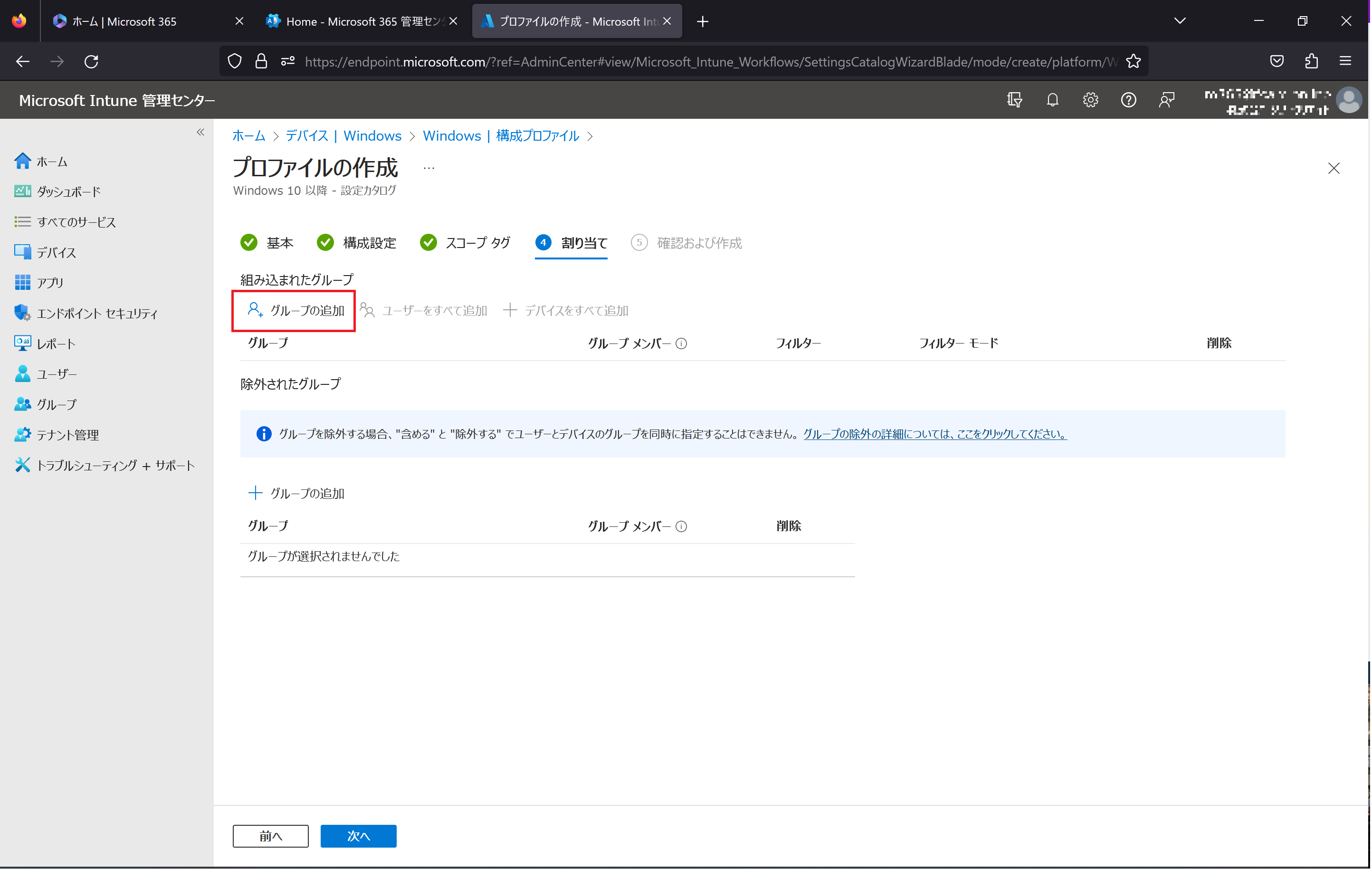Click グループの追加 under 除外されたグループ

[x=296, y=494]
